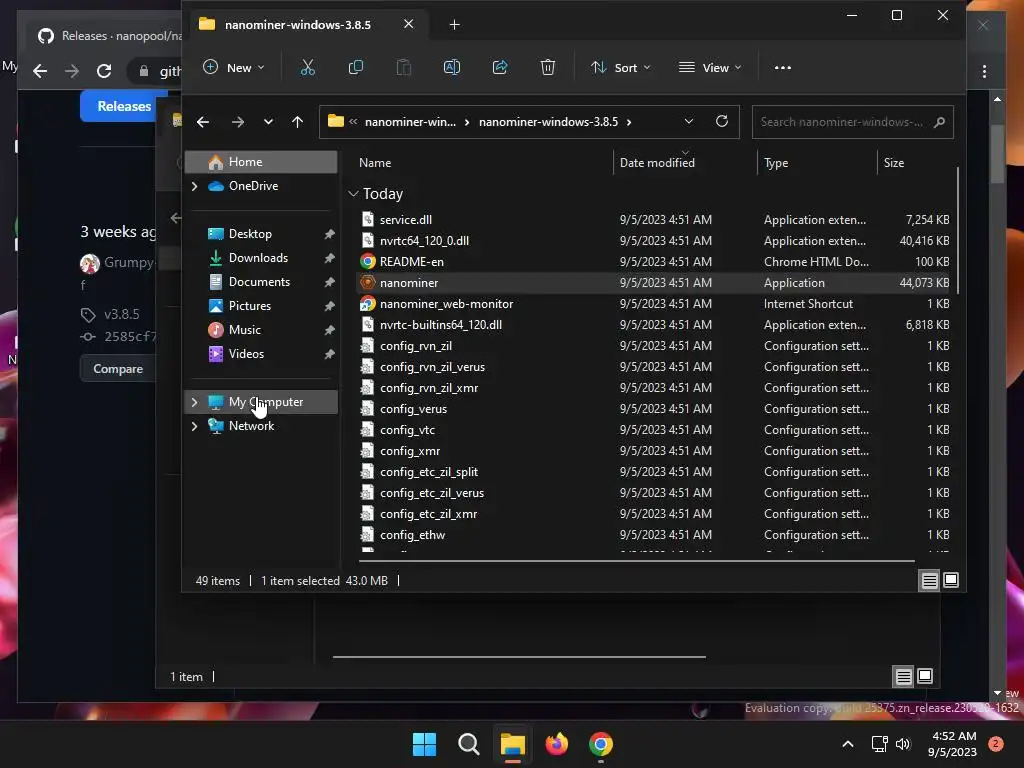
Task: Open the recent locations dropdown chevron
Action: pos(268,122)
